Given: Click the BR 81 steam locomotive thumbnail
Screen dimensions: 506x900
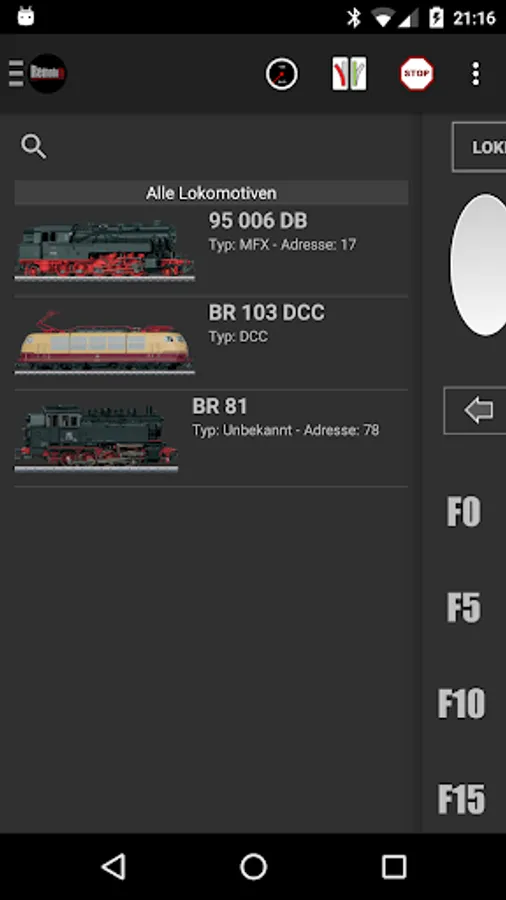Looking at the screenshot, I should click(x=96, y=439).
